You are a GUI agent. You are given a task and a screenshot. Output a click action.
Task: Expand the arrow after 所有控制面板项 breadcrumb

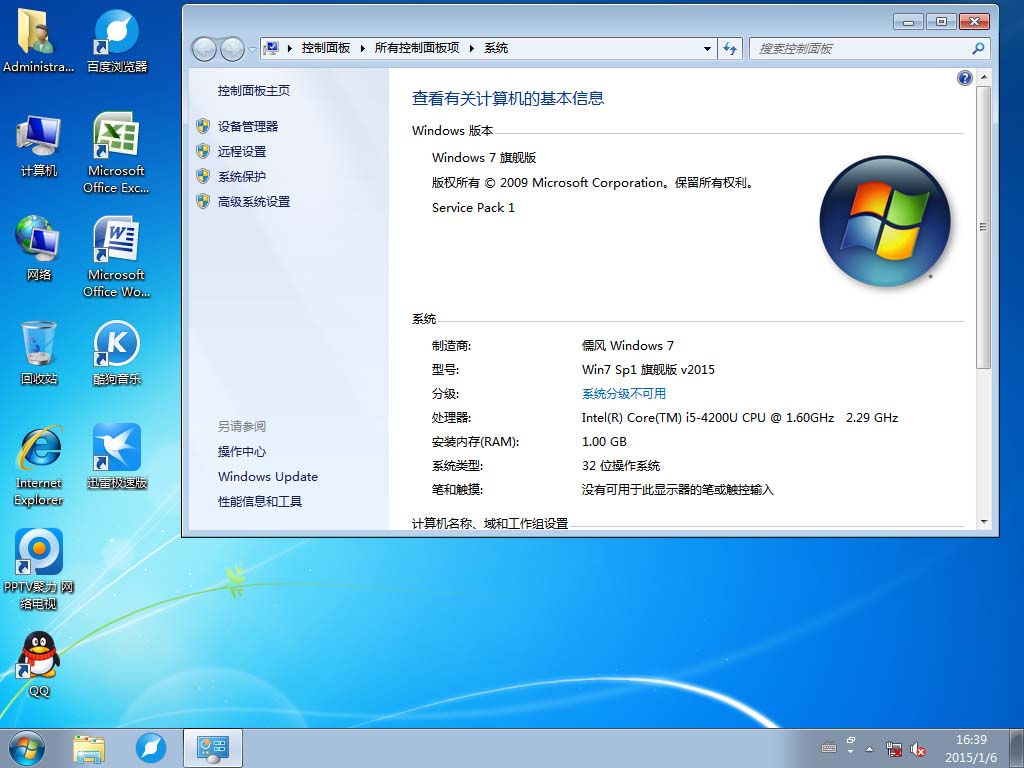(472, 48)
